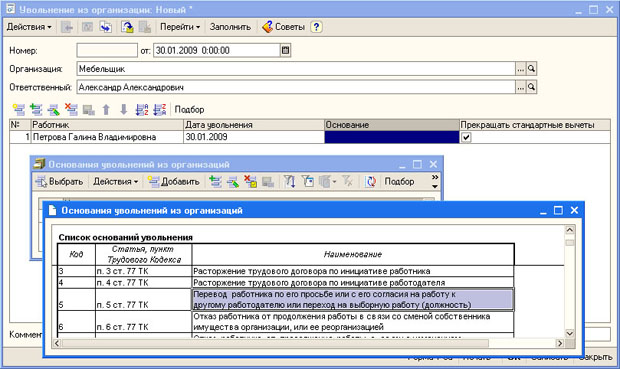
Task: Select Расторжение трудового договора по инициативе работодателя
Action: (x=353, y=283)
